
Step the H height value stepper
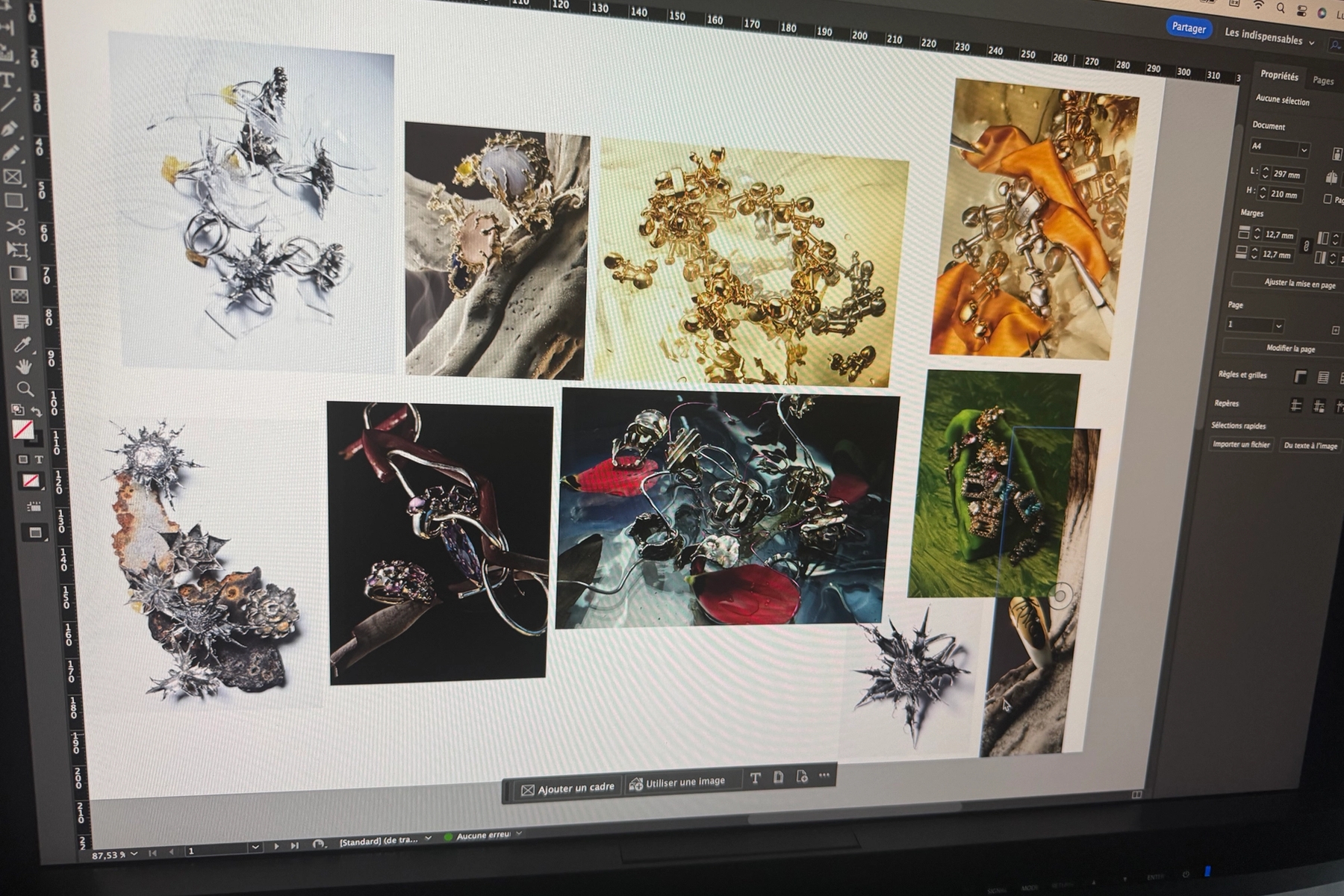coord(1262,193)
